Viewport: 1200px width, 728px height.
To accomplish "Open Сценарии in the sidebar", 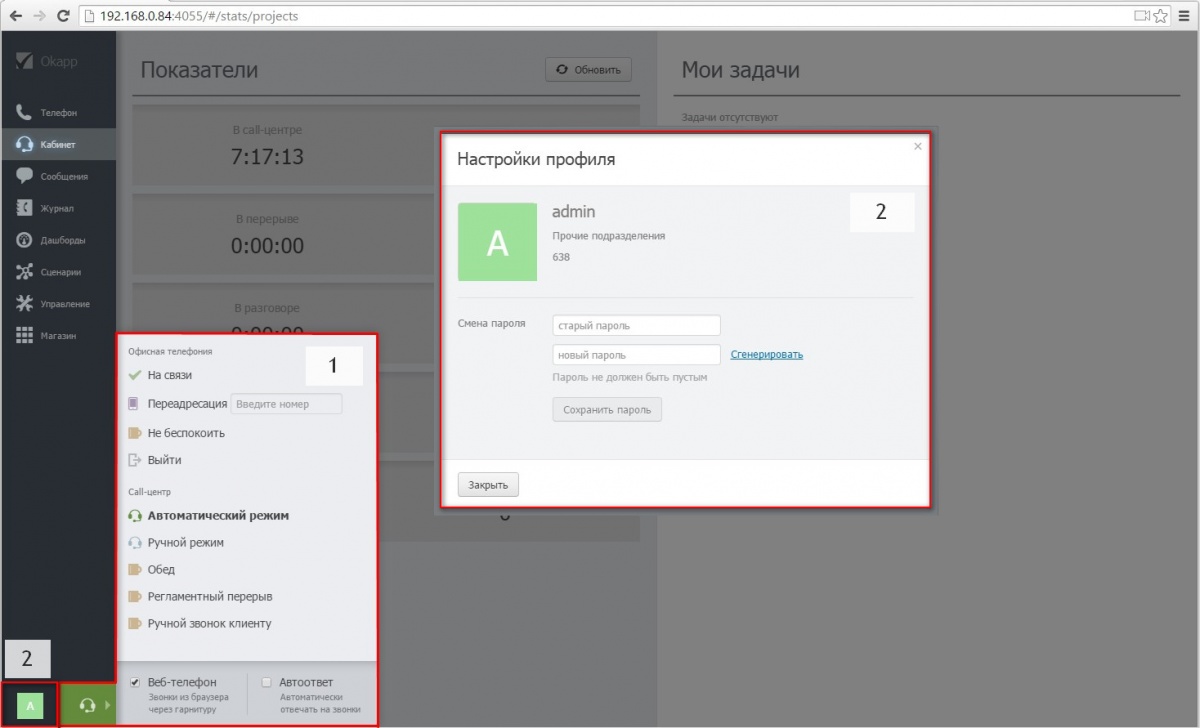I will (x=60, y=272).
